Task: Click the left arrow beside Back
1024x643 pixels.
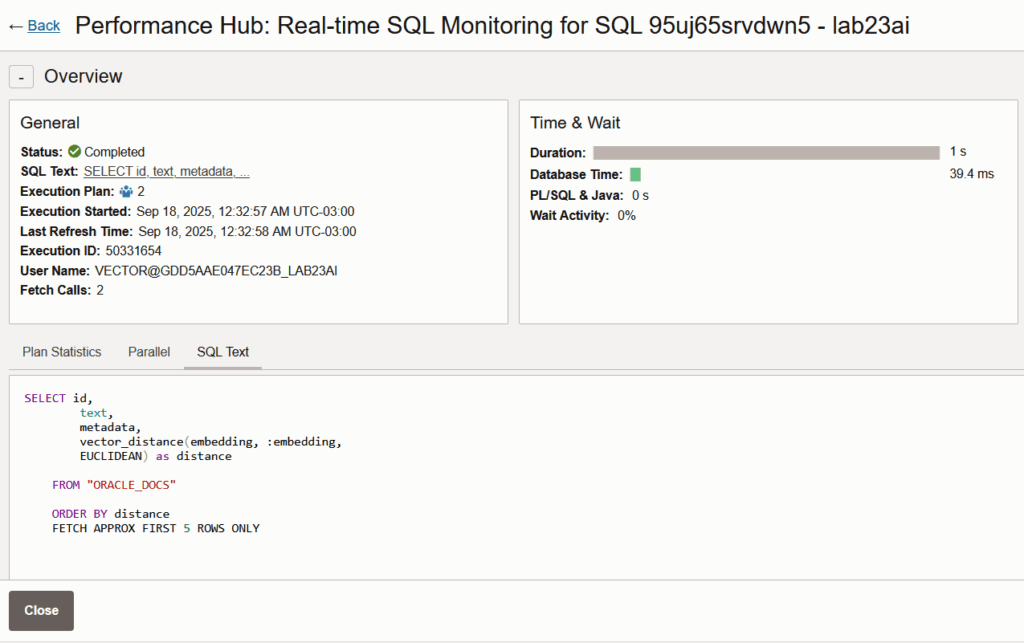Action: pos(15,26)
